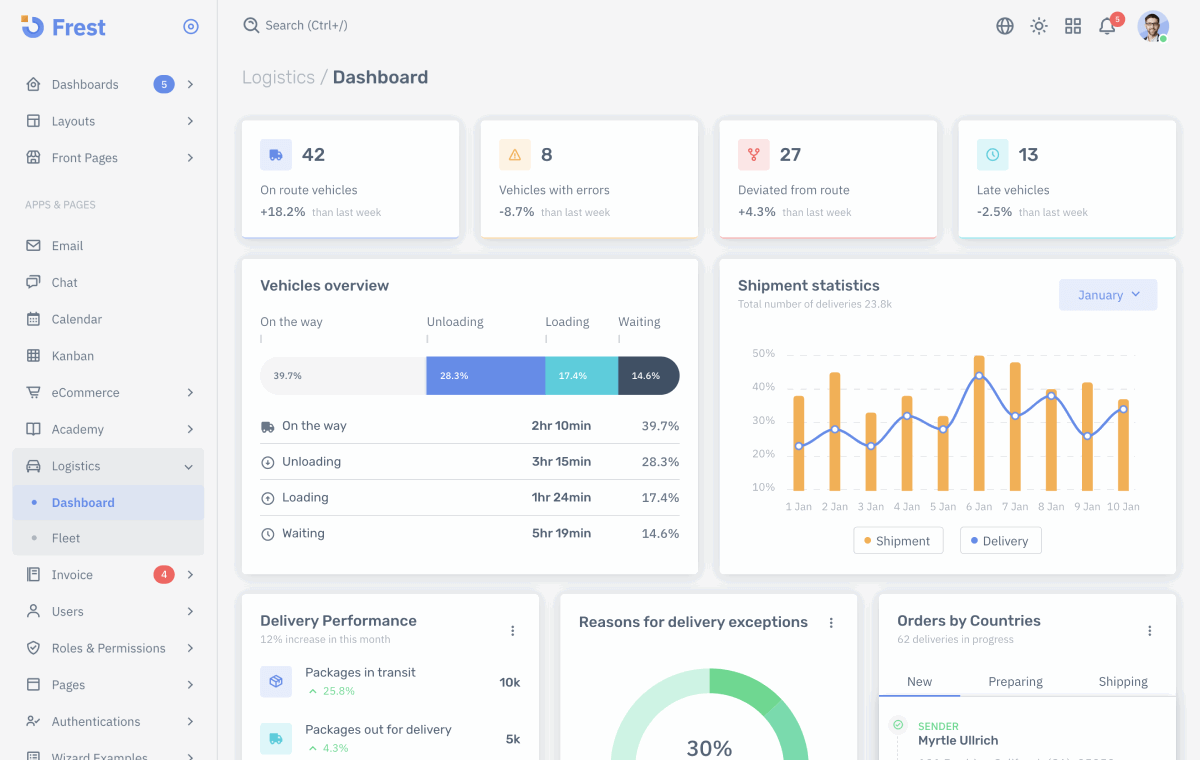1200x760 pixels.
Task: Open the language globe selector
Action: coord(1004,25)
